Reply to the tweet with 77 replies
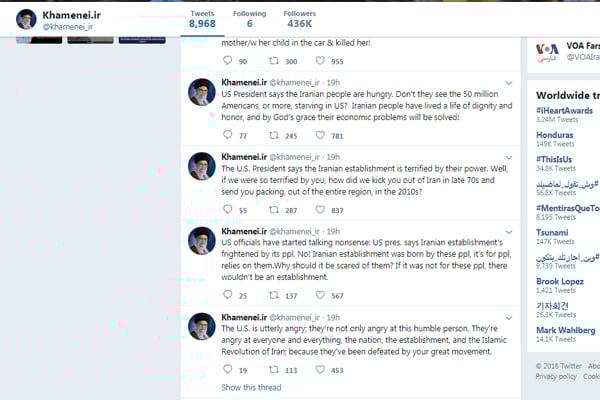 click(x=227, y=136)
